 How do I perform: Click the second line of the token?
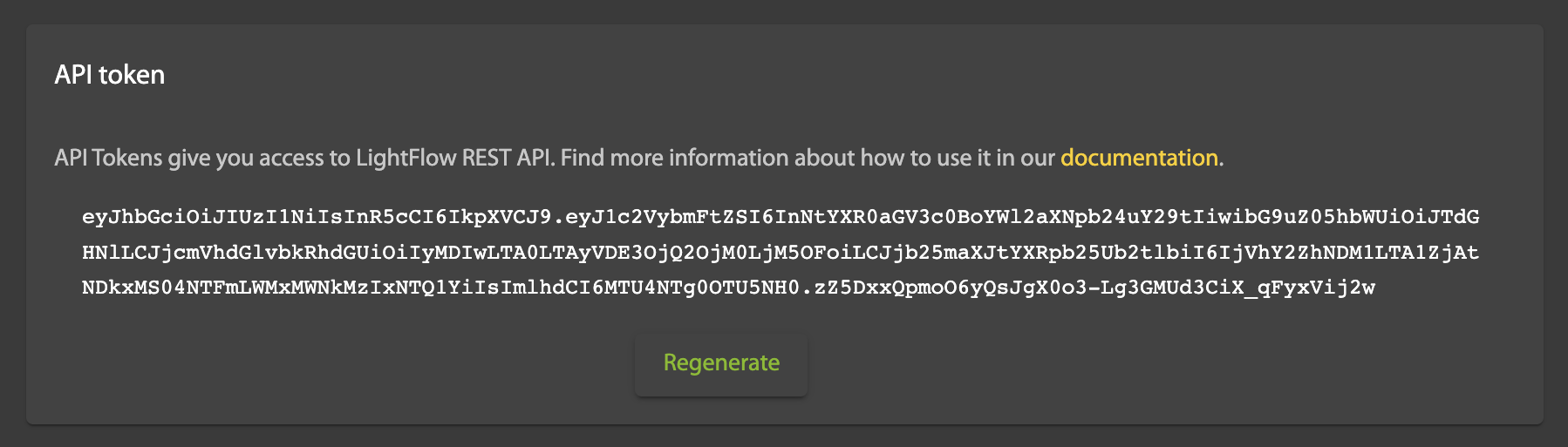pyautogui.click(x=780, y=253)
